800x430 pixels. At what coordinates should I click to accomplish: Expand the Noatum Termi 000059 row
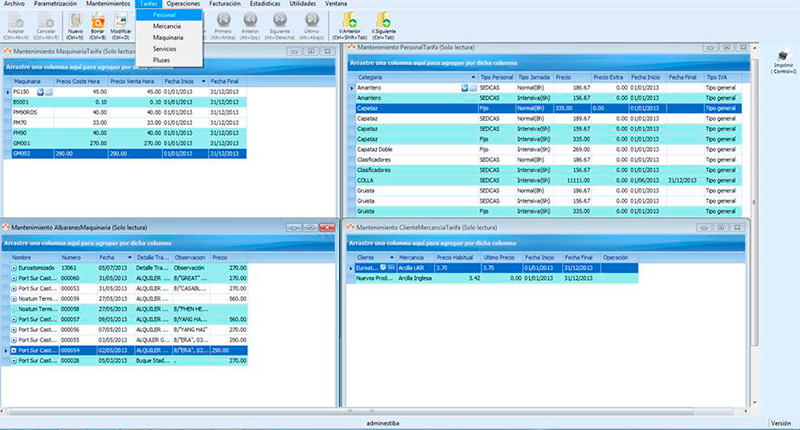tap(14, 299)
